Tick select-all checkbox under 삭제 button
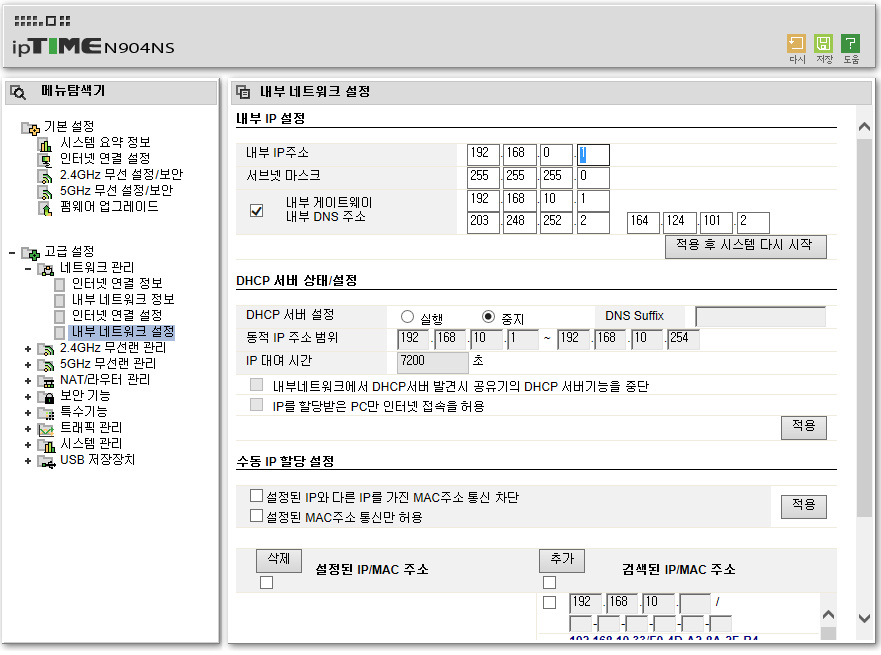881x655 pixels. [266, 583]
